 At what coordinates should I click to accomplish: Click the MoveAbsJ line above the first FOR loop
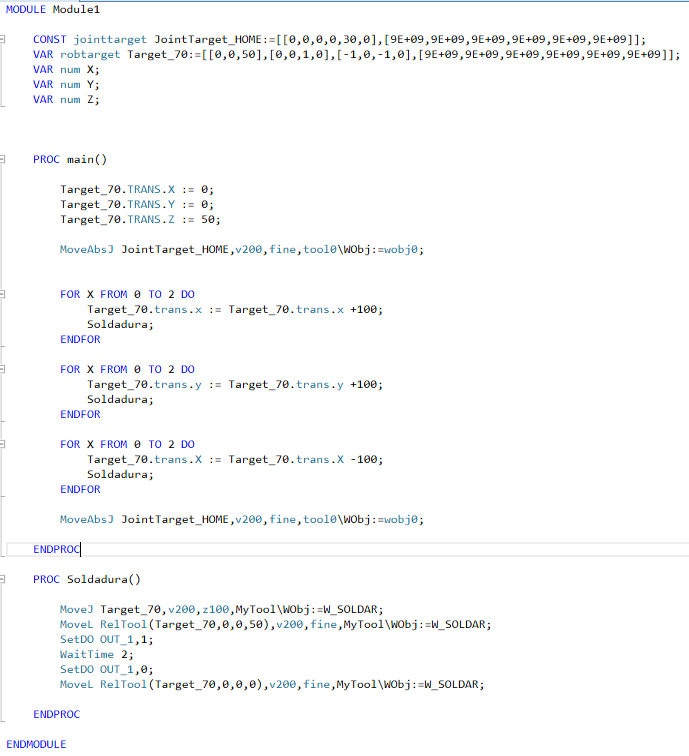[242, 249]
